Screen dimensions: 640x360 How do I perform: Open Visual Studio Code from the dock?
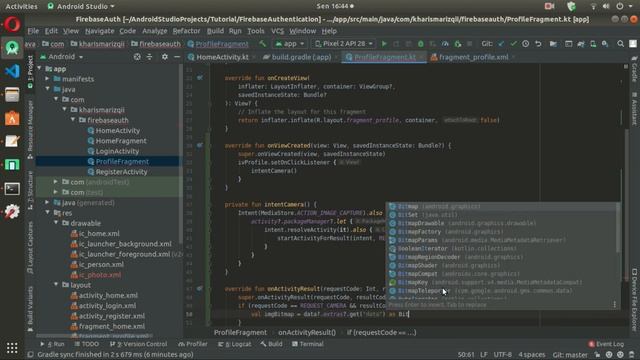tap(12, 71)
